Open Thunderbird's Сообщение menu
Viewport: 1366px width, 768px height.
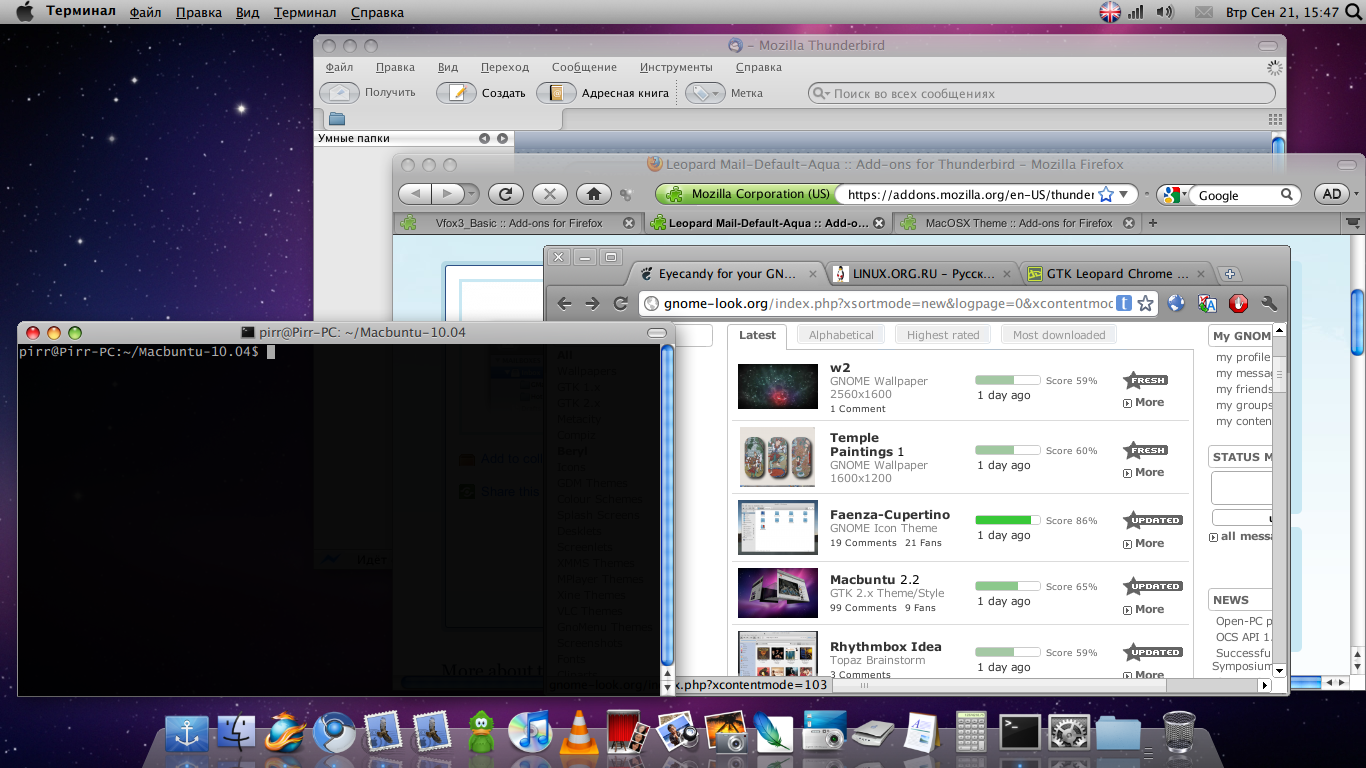[584, 67]
